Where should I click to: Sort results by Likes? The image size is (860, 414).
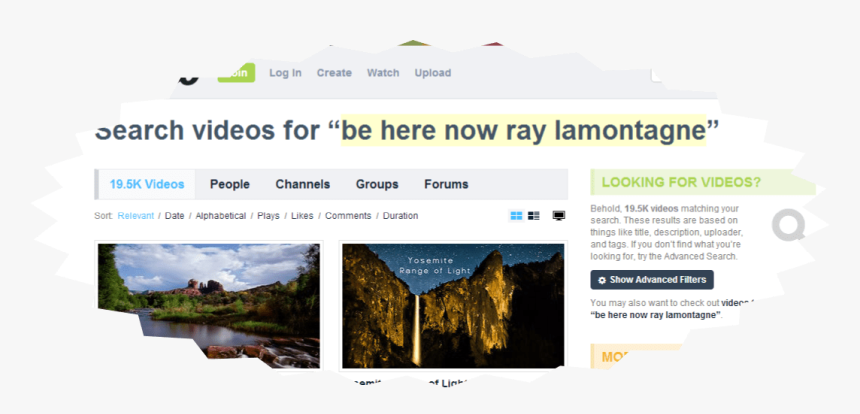point(302,216)
